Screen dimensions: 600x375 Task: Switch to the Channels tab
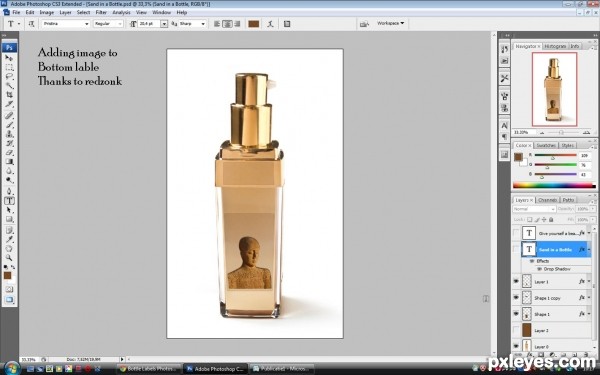[547, 200]
